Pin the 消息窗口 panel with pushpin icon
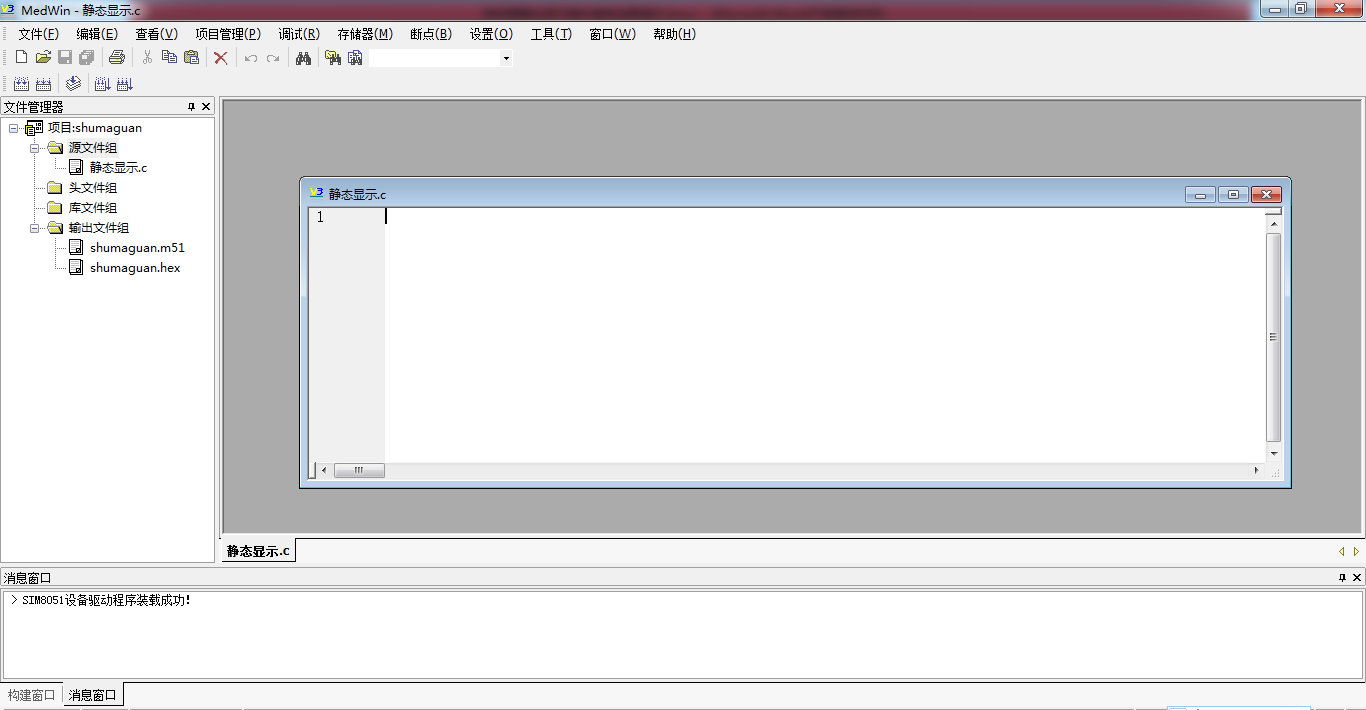The height and width of the screenshot is (710, 1366). point(1343,578)
